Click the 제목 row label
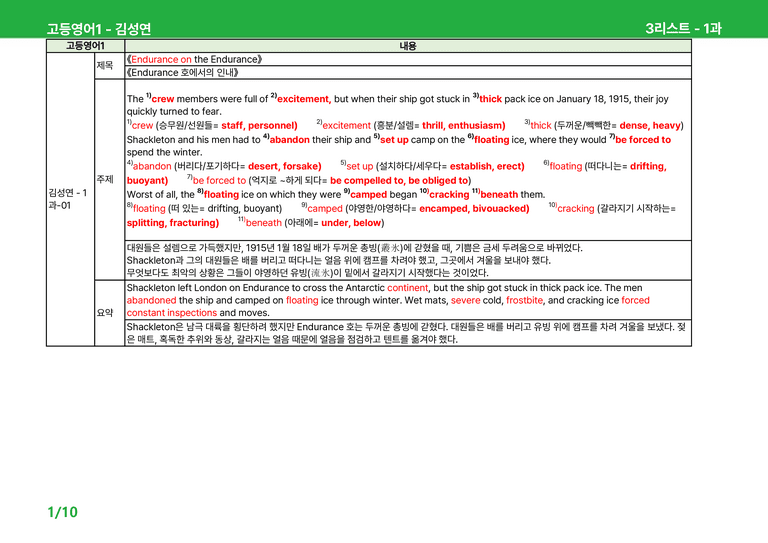The image size is (768, 543). (x=105, y=65)
